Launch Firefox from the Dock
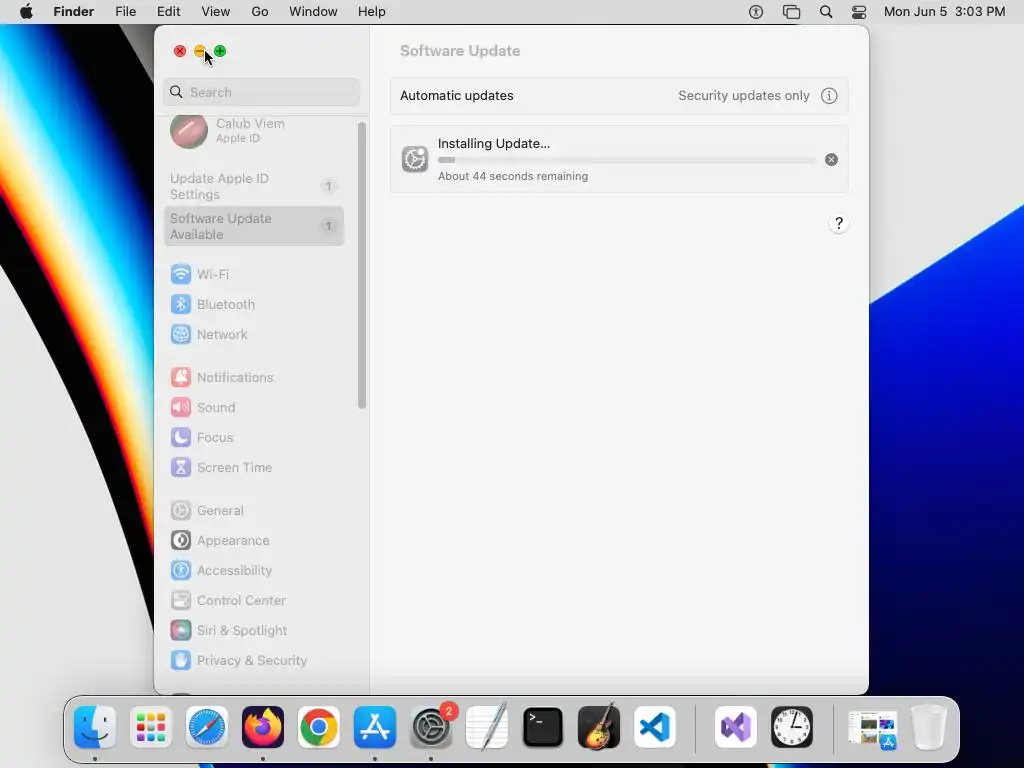The image size is (1024, 768). 263,727
